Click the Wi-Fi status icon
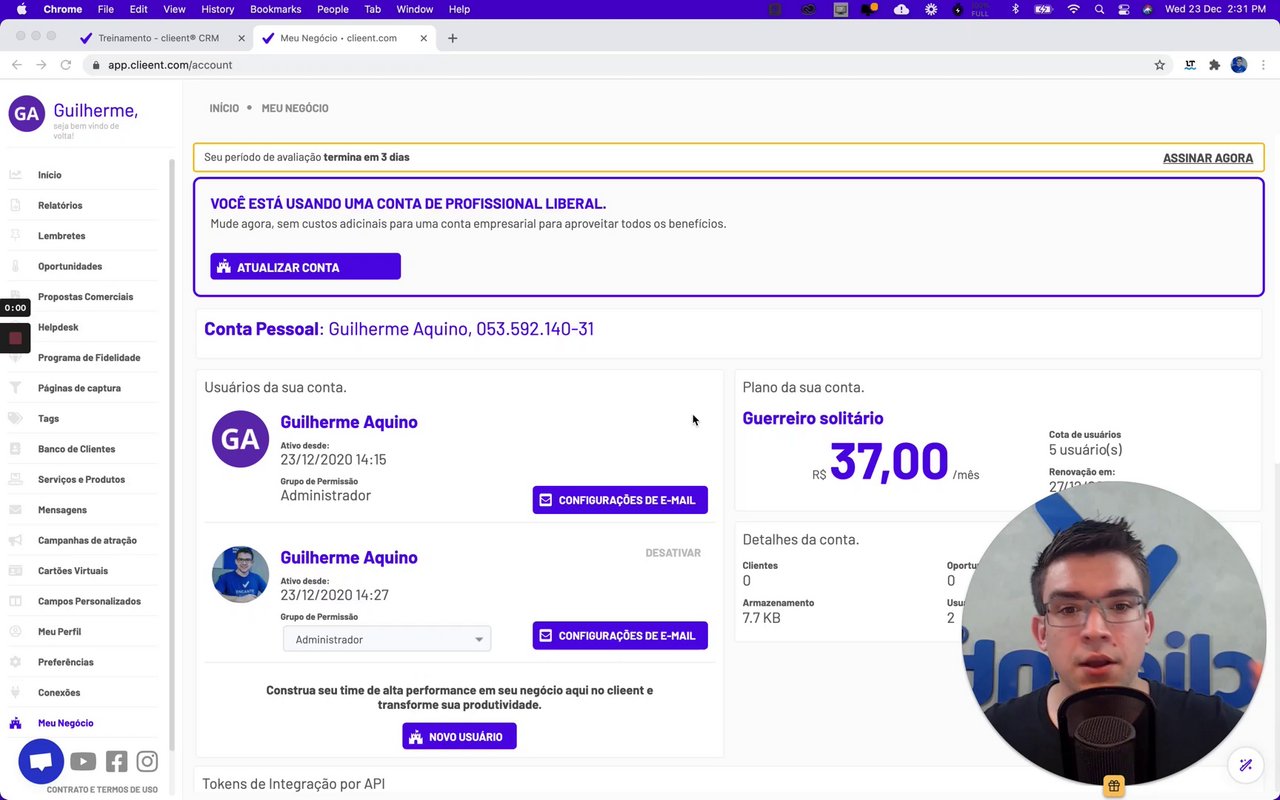 [x=1073, y=9]
